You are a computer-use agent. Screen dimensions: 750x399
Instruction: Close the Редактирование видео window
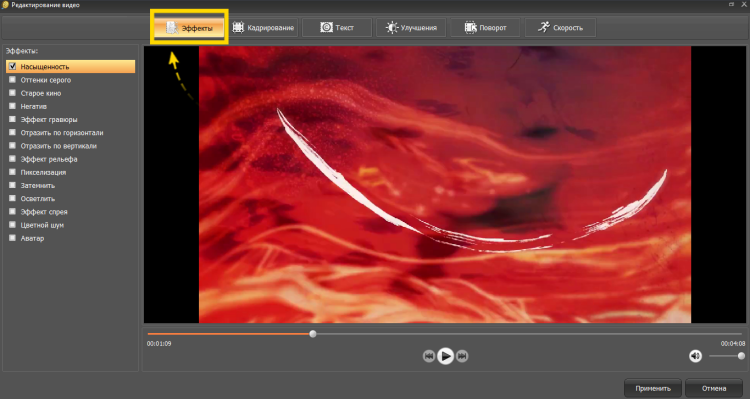(x=744, y=4)
